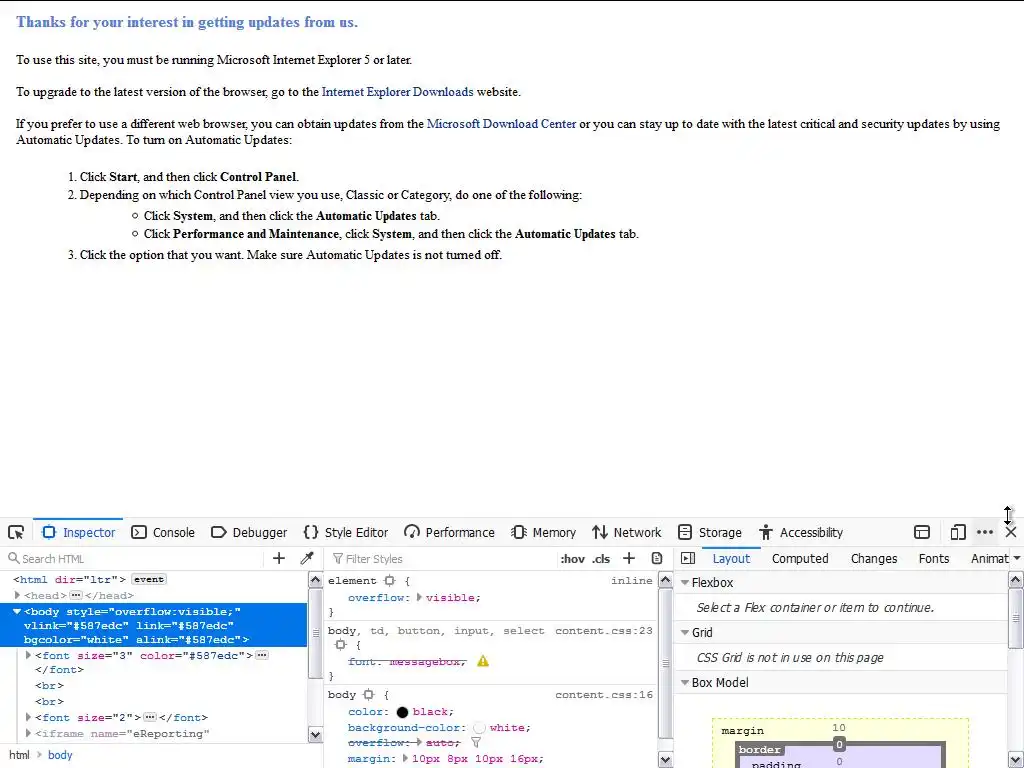The image size is (1024, 768).
Task: Toggle the three-pane inspector sidebar icon
Action: (688, 558)
